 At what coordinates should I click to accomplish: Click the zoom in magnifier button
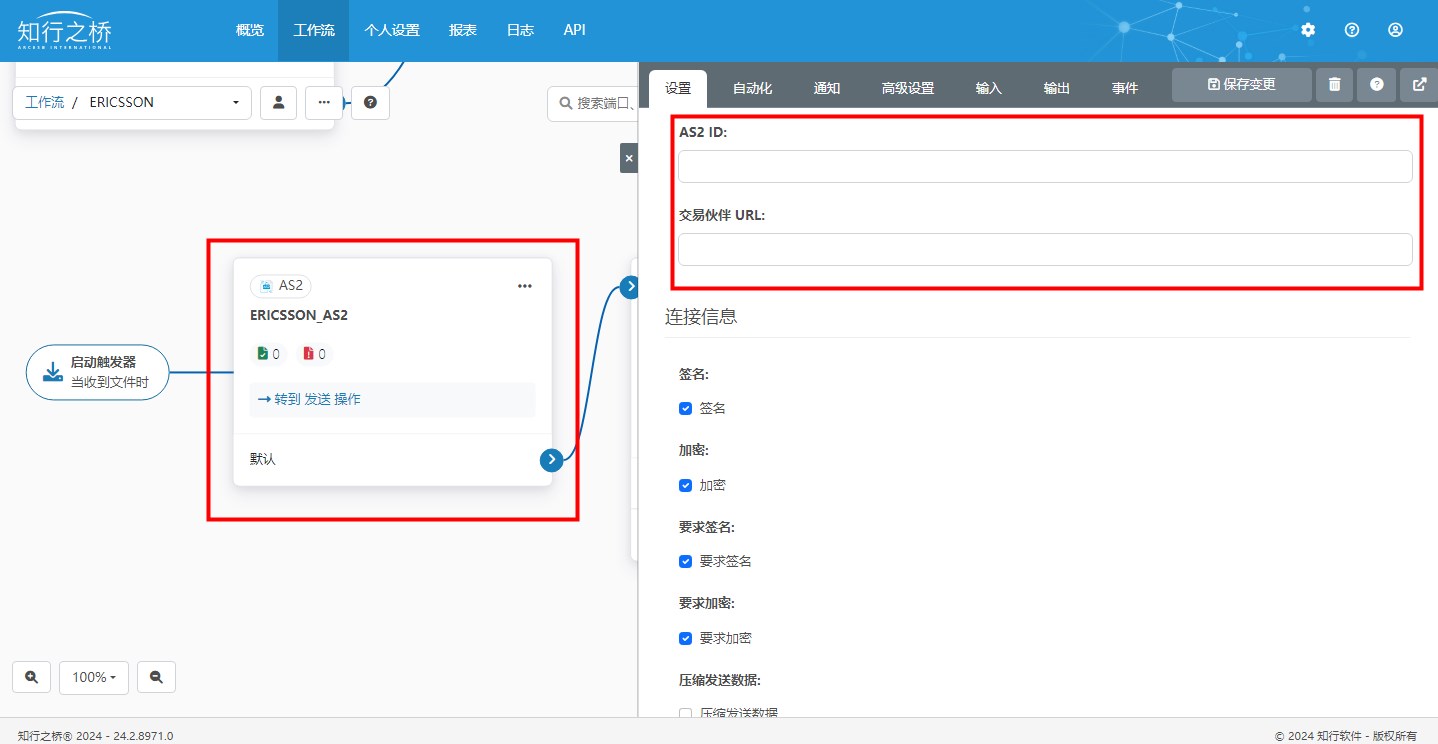31,677
